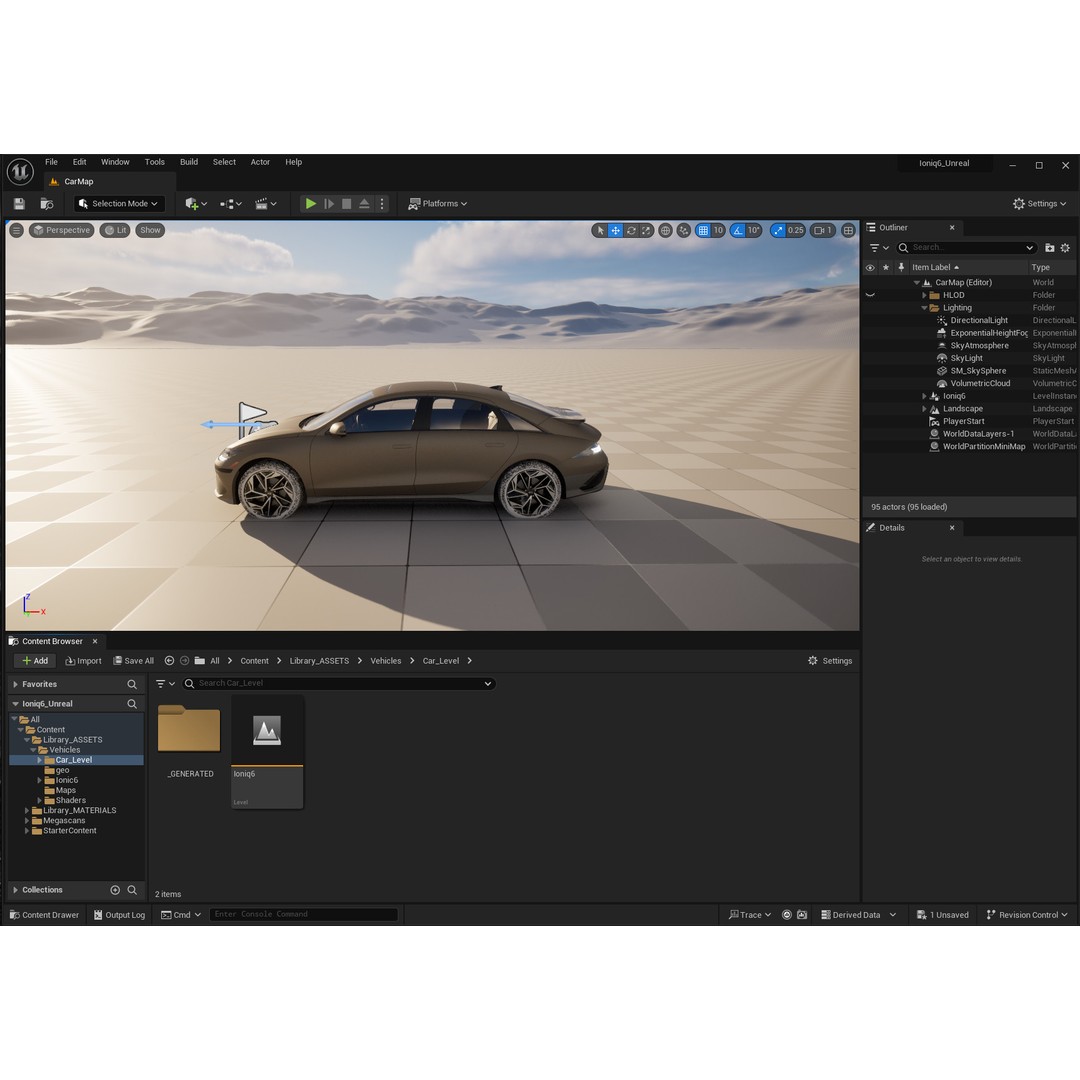
Task: Click the pin column header in Outliner
Action: point(902,267)
